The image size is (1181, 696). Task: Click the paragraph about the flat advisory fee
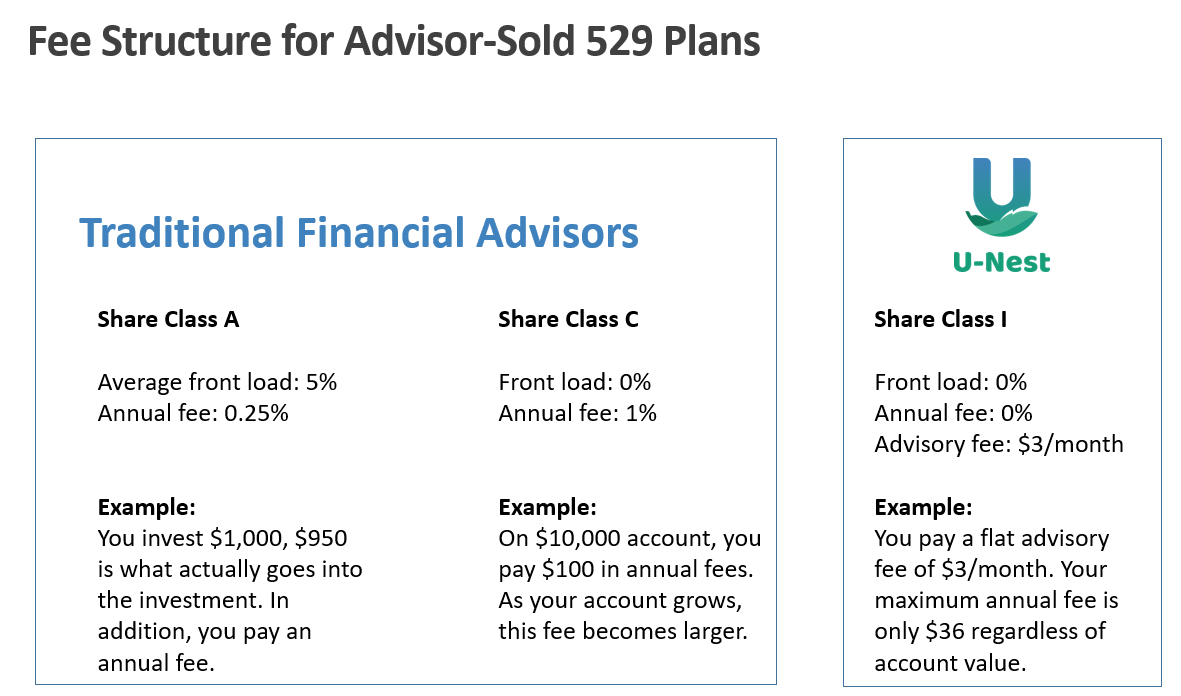[996, 601]
